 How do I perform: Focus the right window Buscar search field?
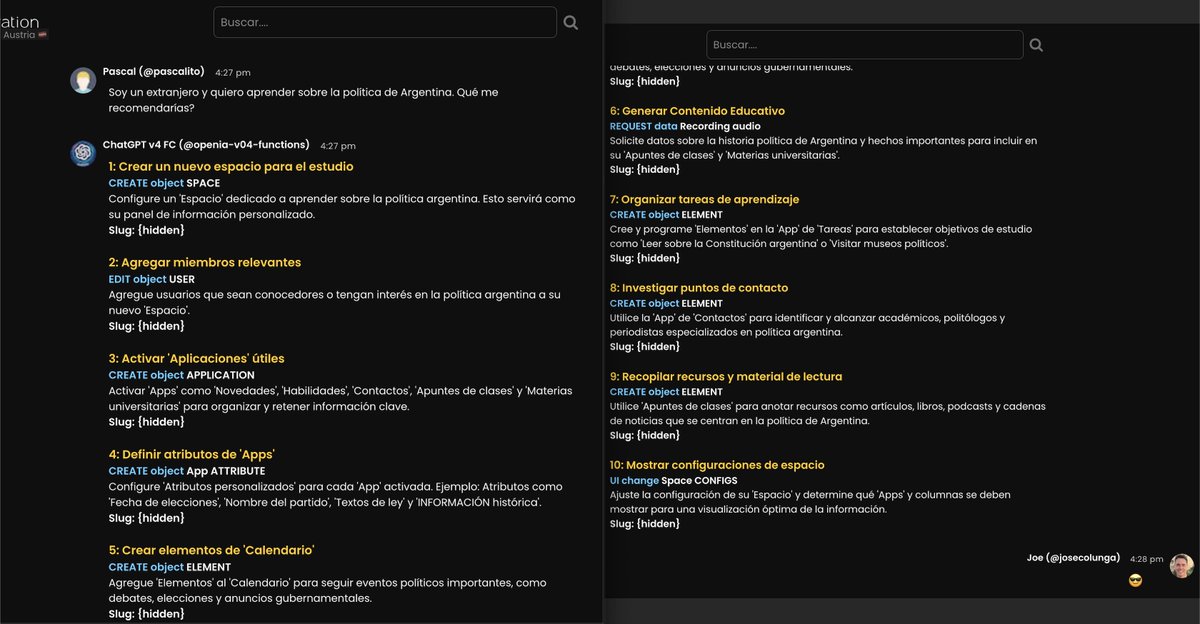point(865,45)
